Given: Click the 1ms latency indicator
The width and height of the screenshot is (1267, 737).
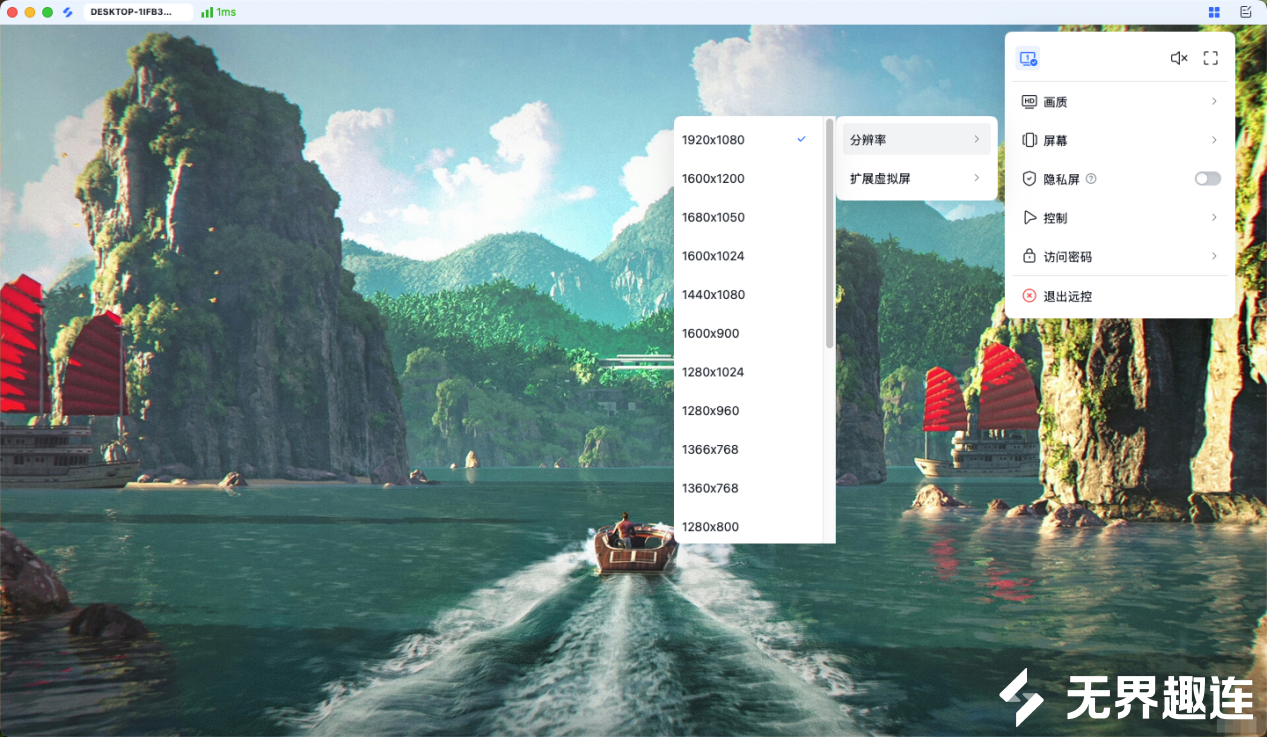Looking at the screenshot, I should 226,12.
